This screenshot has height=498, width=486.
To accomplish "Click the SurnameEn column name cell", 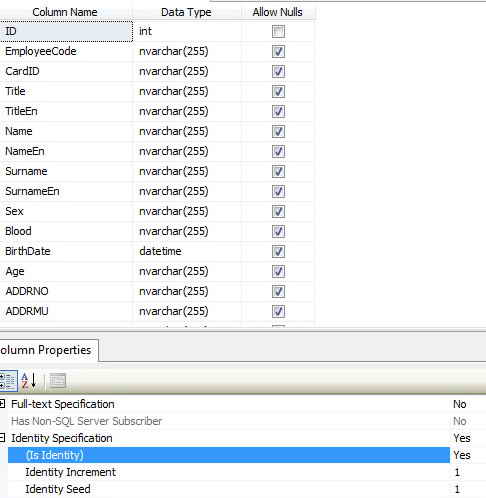I will pyautogui.click(x=66, y=191).
